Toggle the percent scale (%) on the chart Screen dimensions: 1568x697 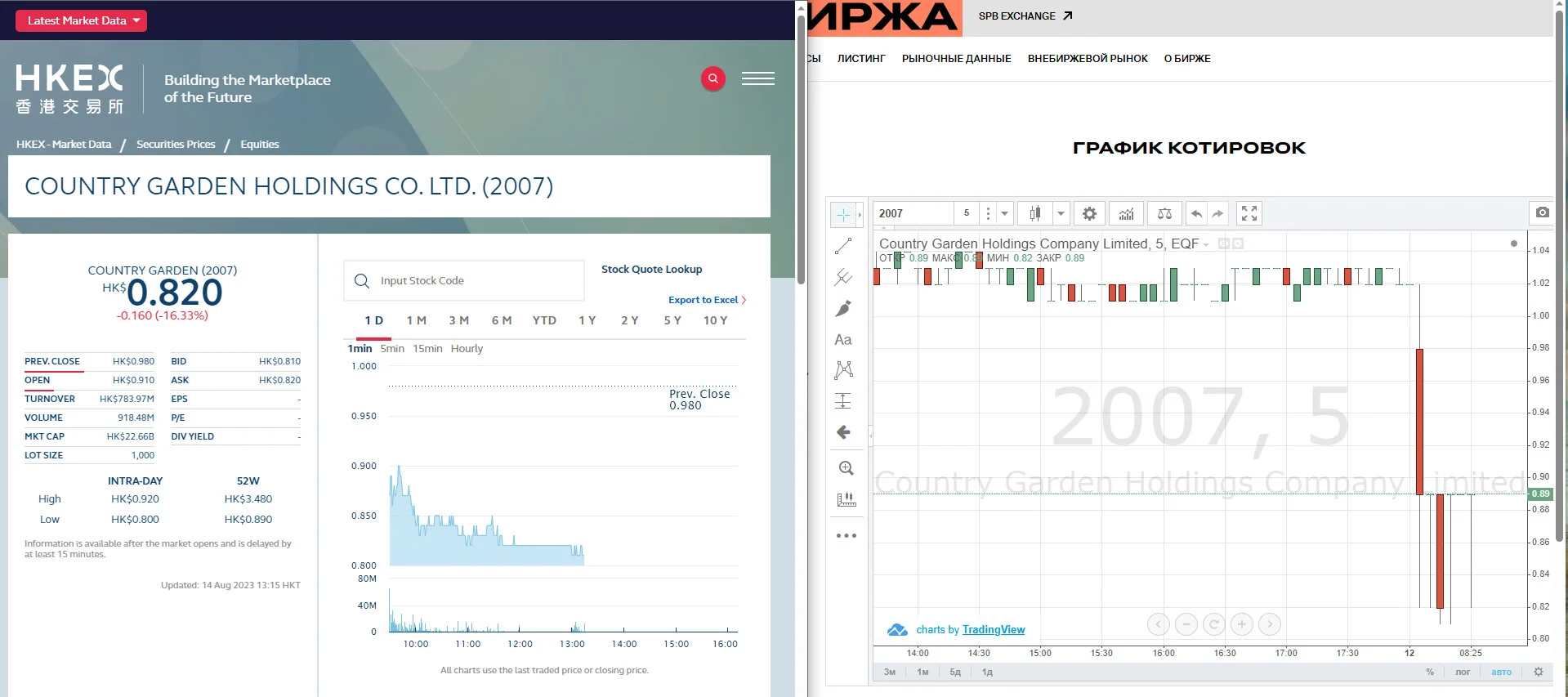pos(1430,672)
